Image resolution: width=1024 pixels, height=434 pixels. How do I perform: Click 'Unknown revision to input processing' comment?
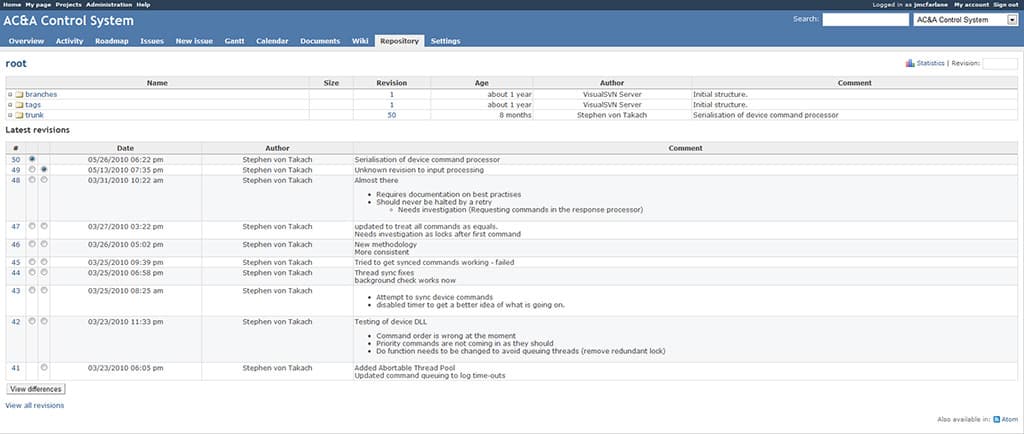pos(419,170)
